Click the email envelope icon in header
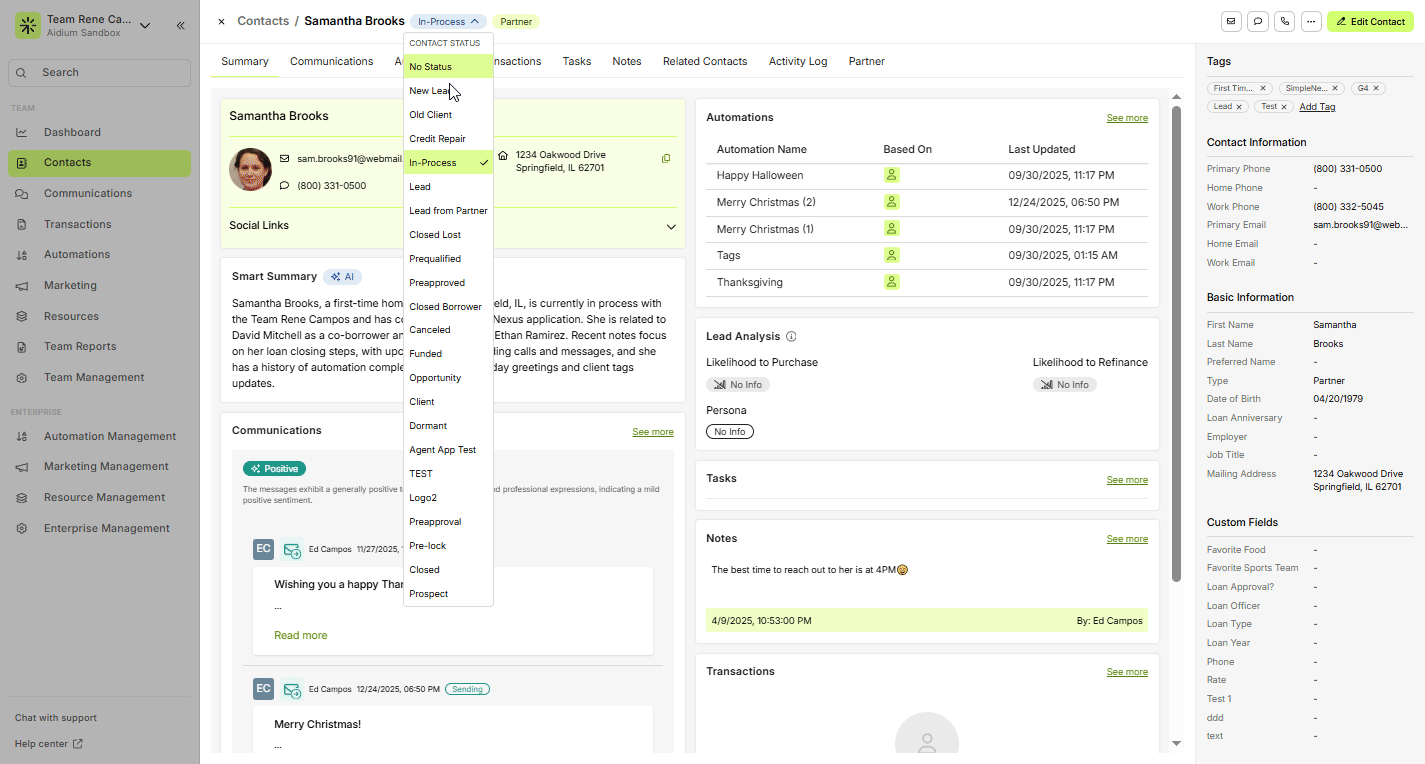The height and width of the screenshot is (764, 1425). (1231, 22)
